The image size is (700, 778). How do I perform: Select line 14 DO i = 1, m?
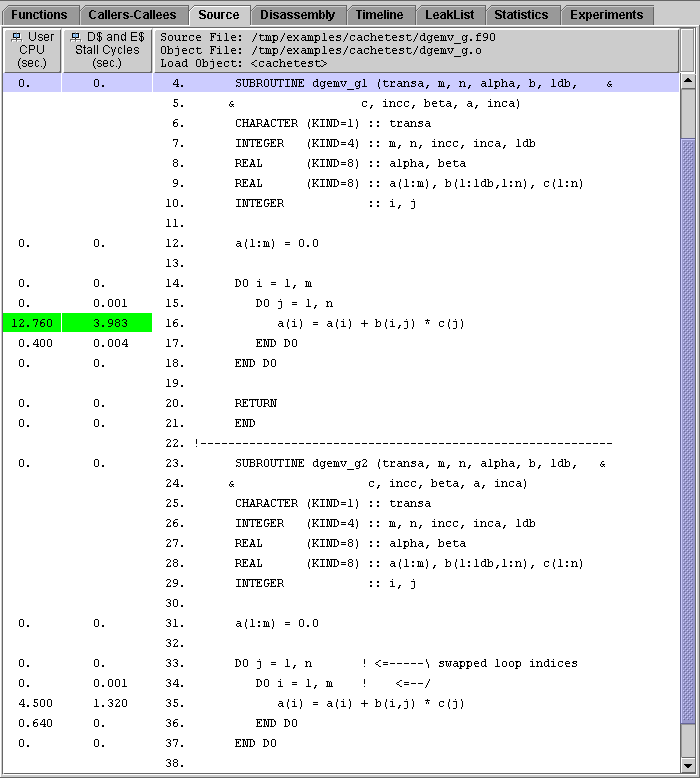273,283
